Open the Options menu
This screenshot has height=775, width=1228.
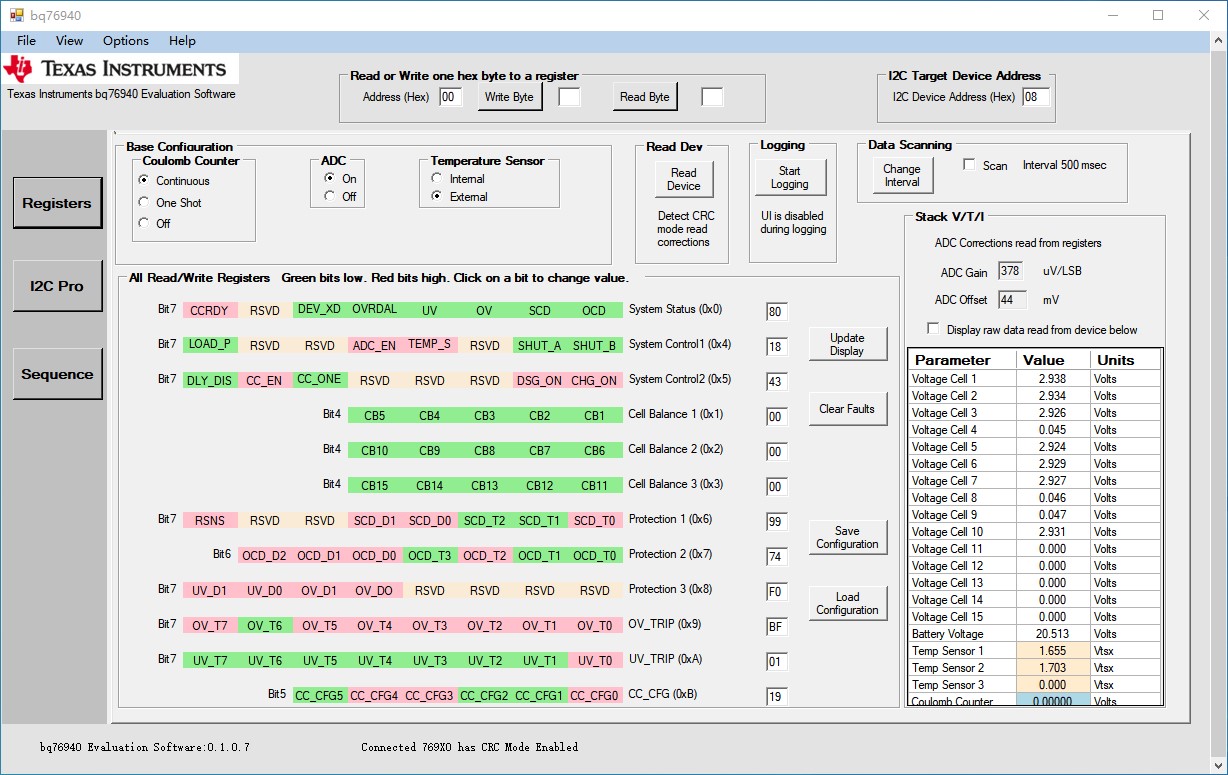click(x=126, y=41)
